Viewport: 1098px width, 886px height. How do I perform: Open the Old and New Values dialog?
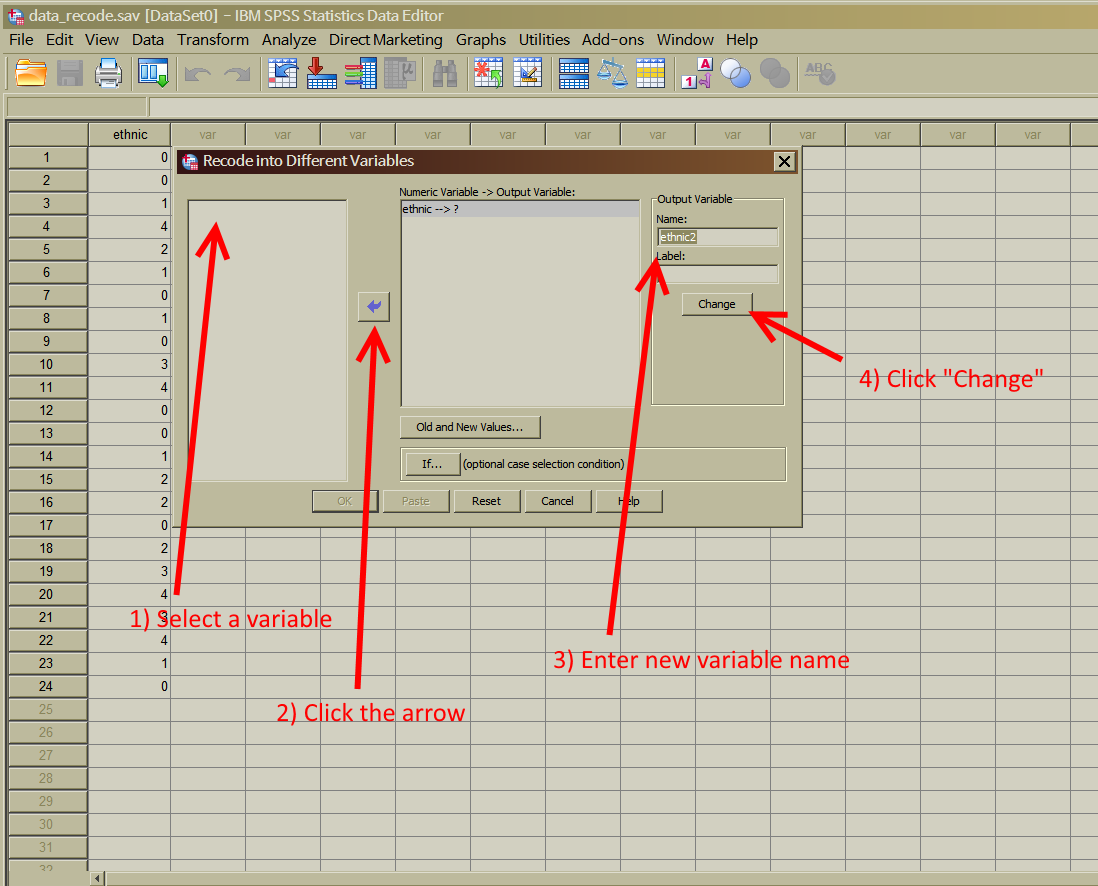pyautogui.click(x=470, y=427)
